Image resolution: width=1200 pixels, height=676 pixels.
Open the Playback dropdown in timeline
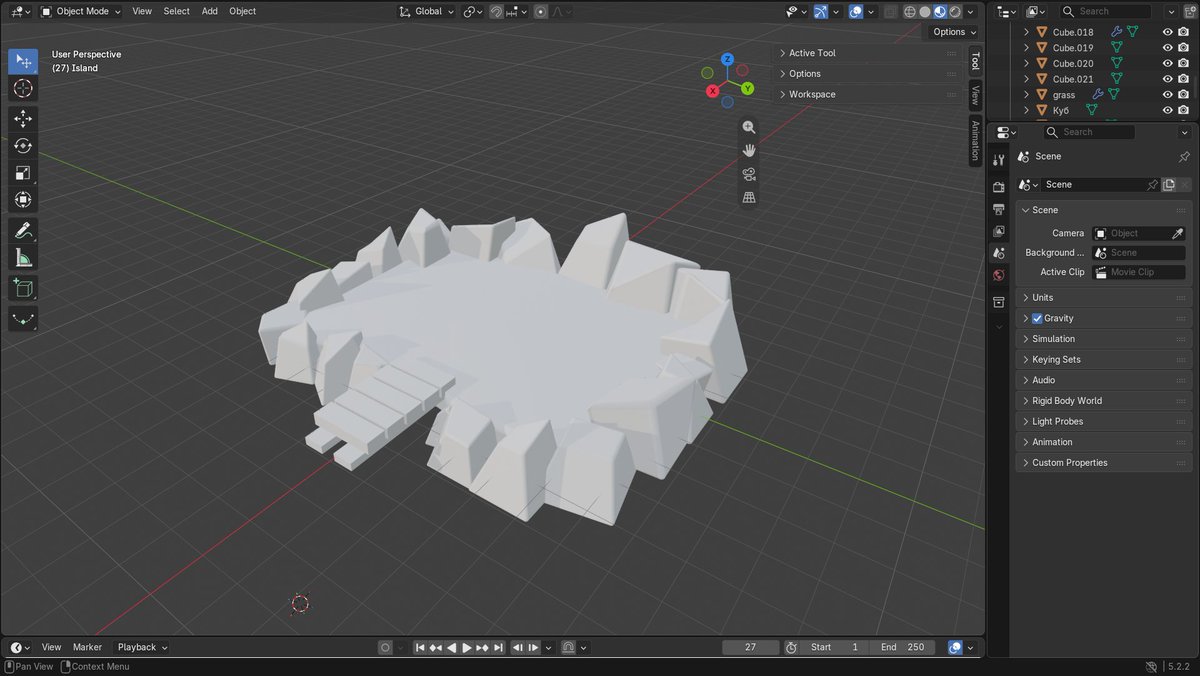pyautogui.click(x=142, y=647)
